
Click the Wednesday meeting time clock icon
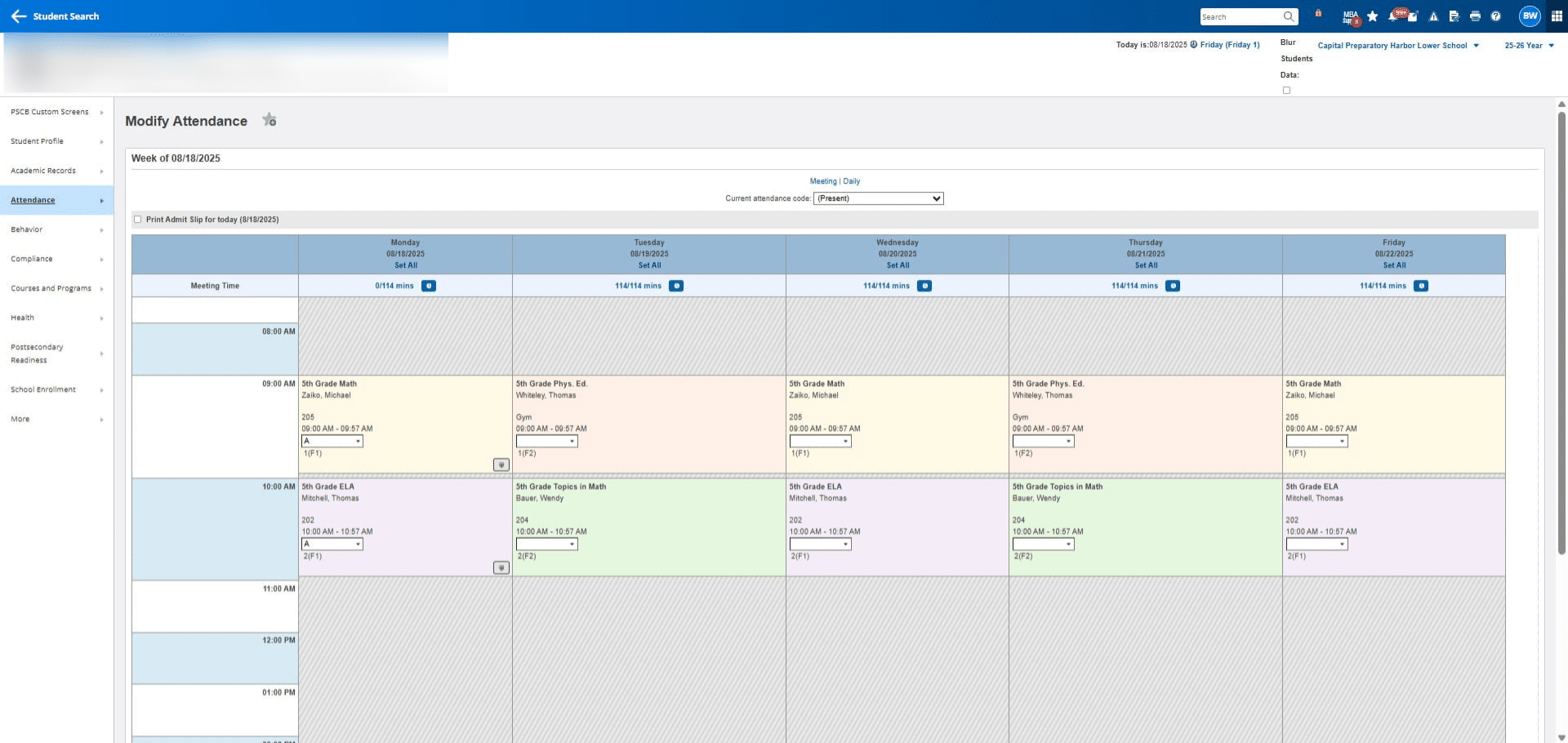click(x=924, y=286)
